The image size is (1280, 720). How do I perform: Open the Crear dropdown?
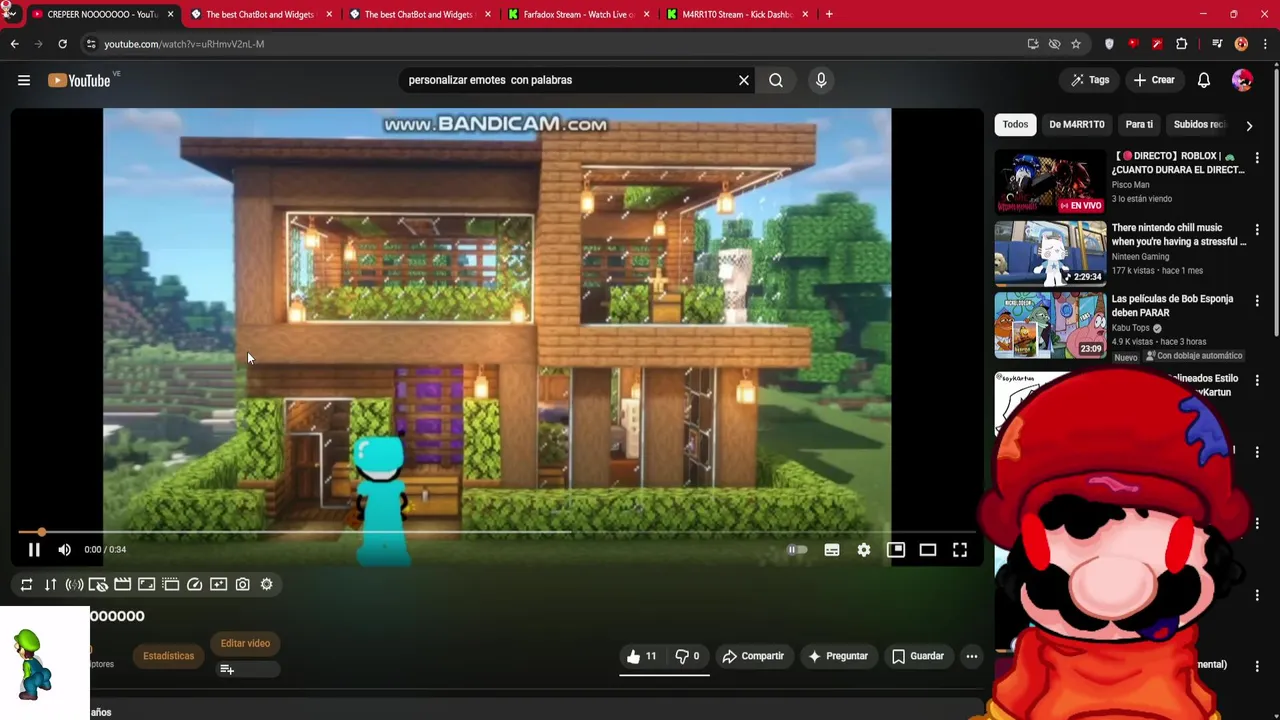tap(1154, 80)
